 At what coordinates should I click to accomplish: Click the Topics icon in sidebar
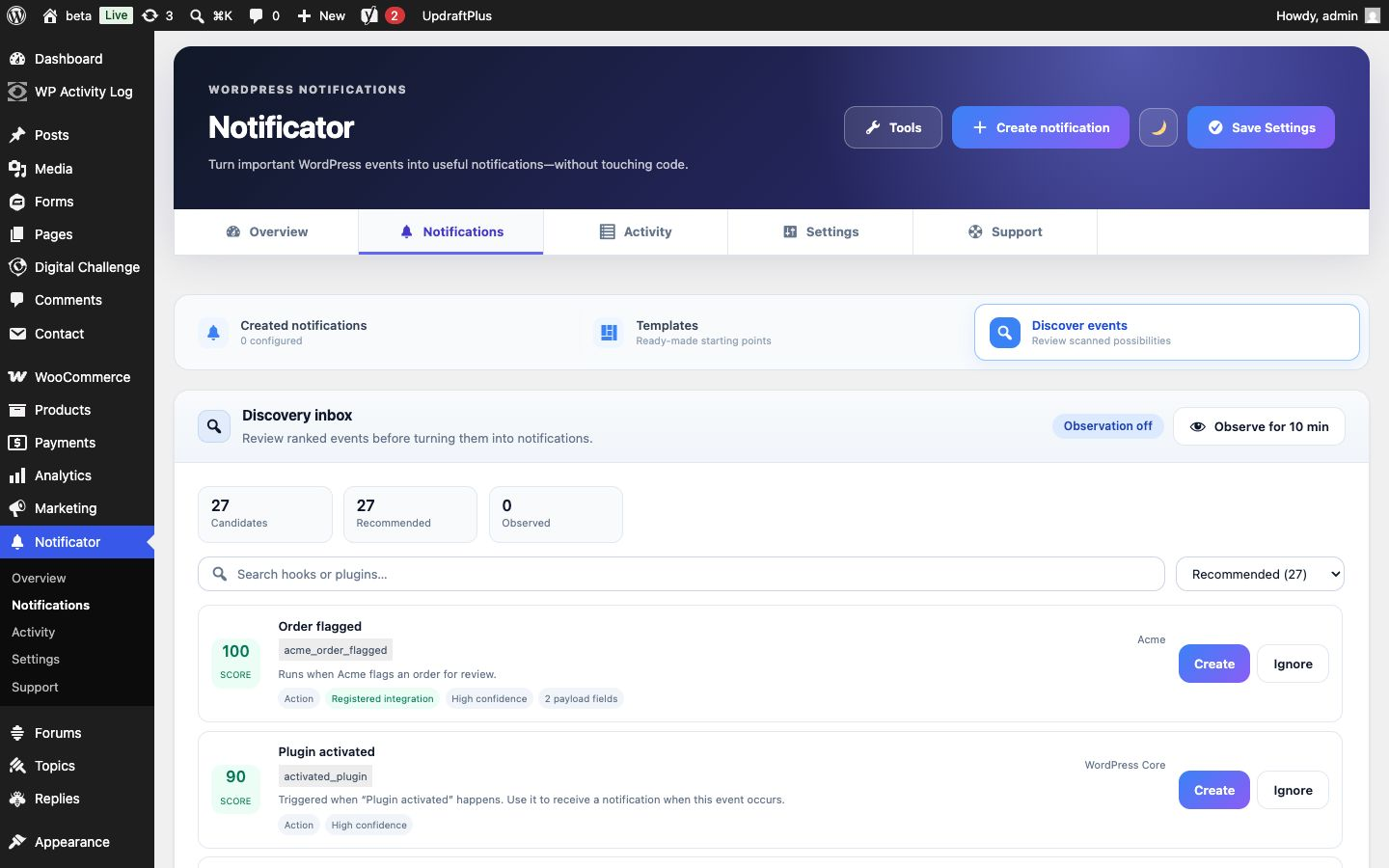click(x=17, y=766)
